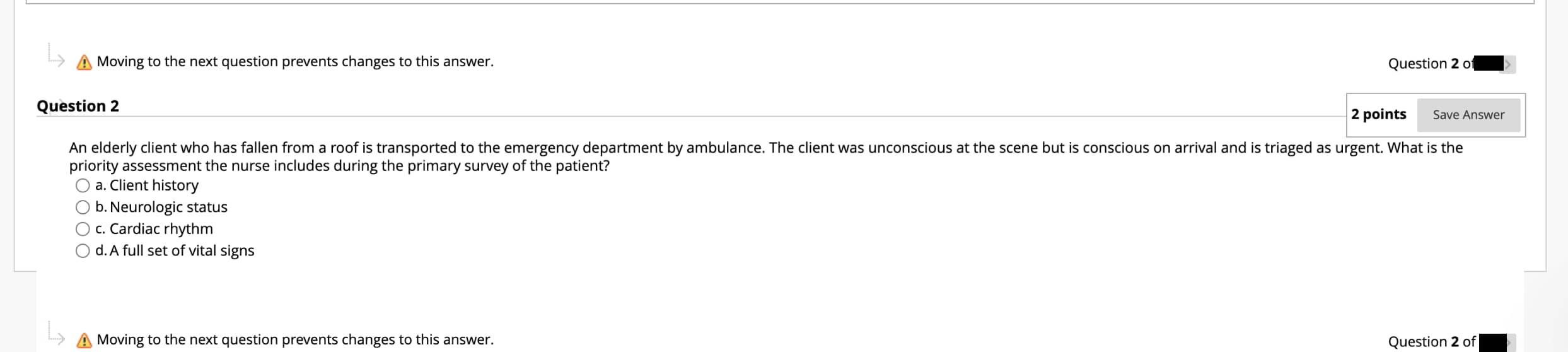Screen dimensions: 1568x352
Task: Click the top warning triangle icon
Action: [84, 63]
